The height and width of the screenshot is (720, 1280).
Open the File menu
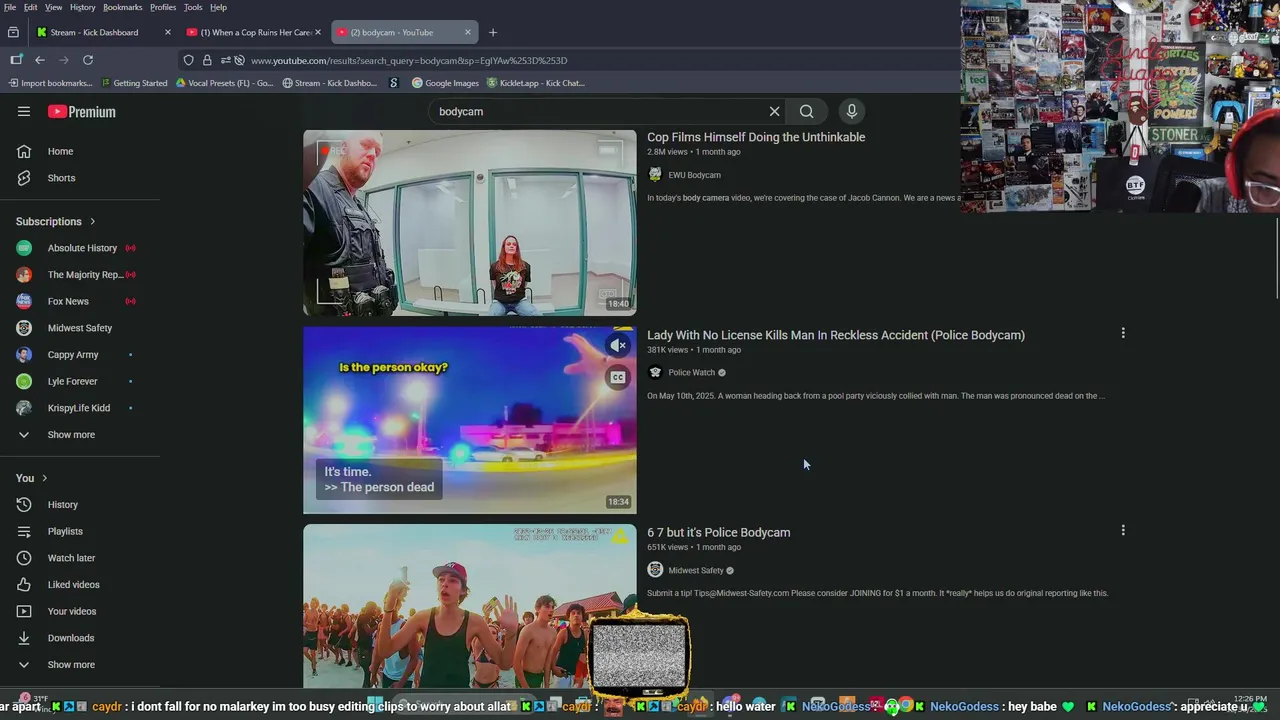point(10,7)
